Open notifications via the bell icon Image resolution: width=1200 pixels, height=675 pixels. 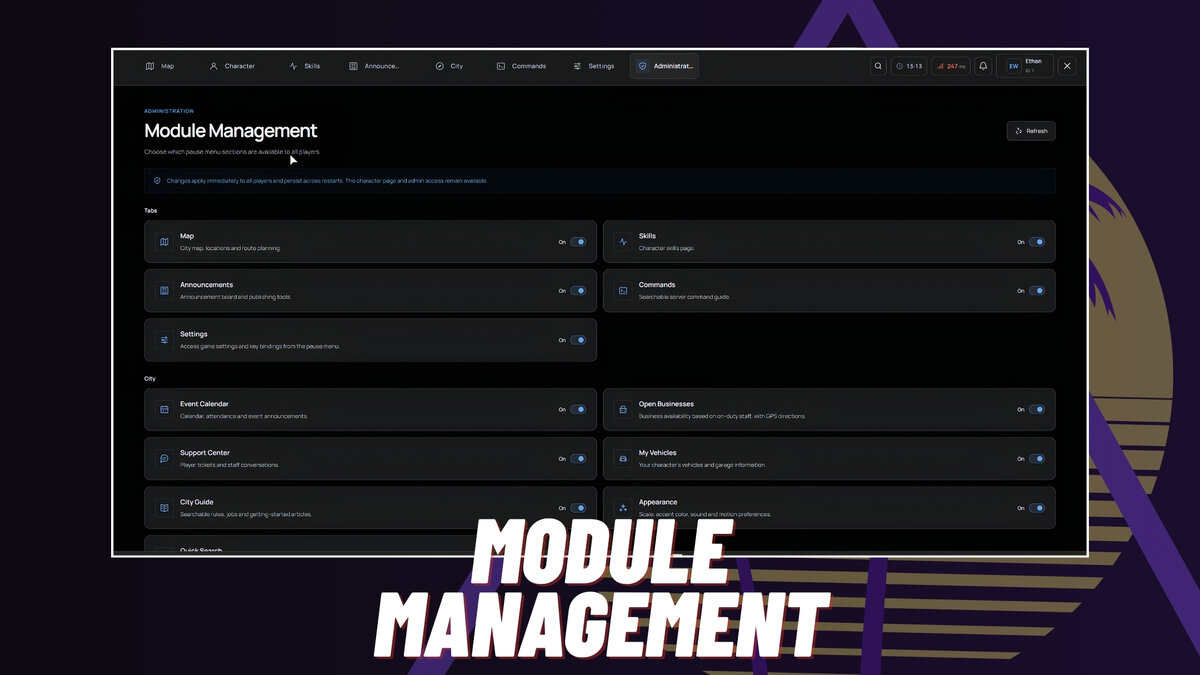[x=983, y=66]
